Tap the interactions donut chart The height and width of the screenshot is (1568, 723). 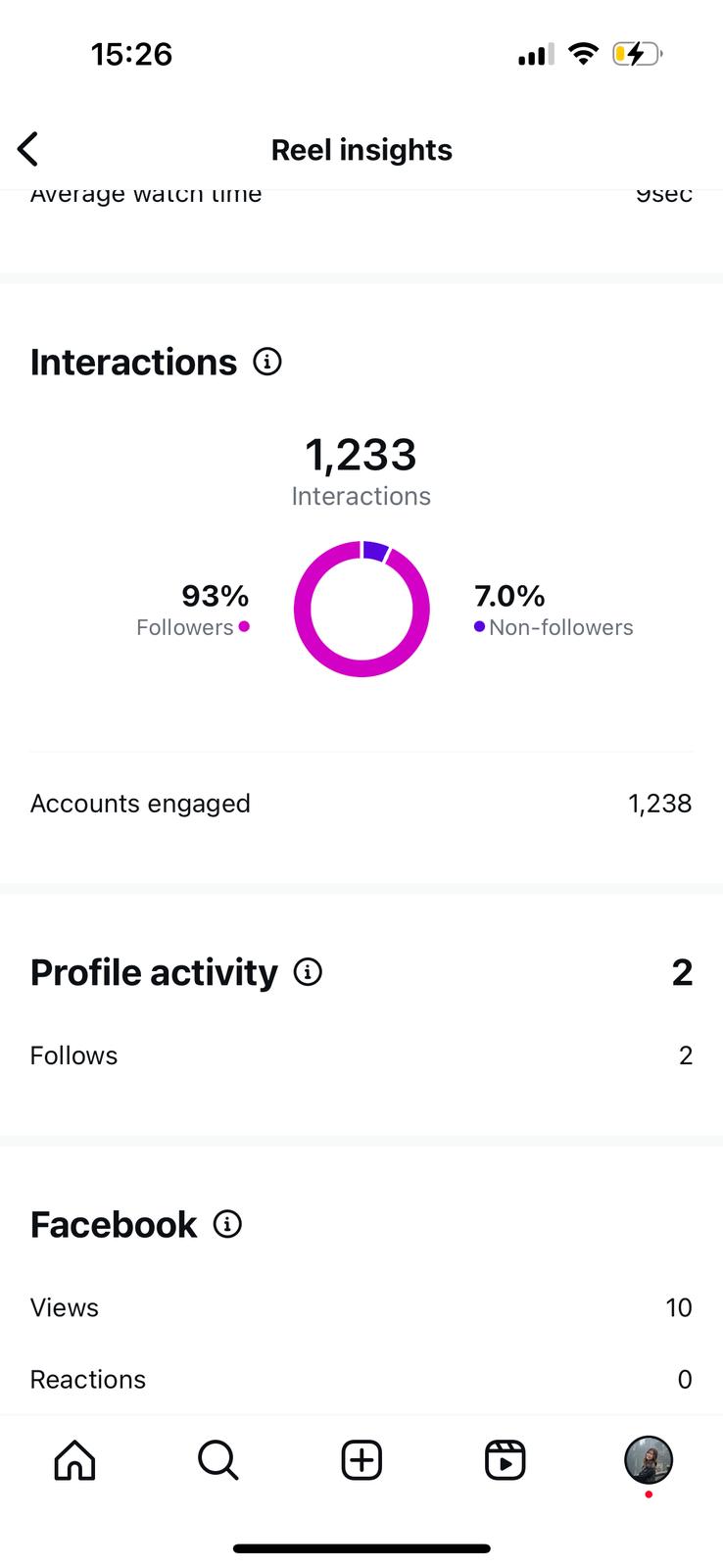pos(361,609)
